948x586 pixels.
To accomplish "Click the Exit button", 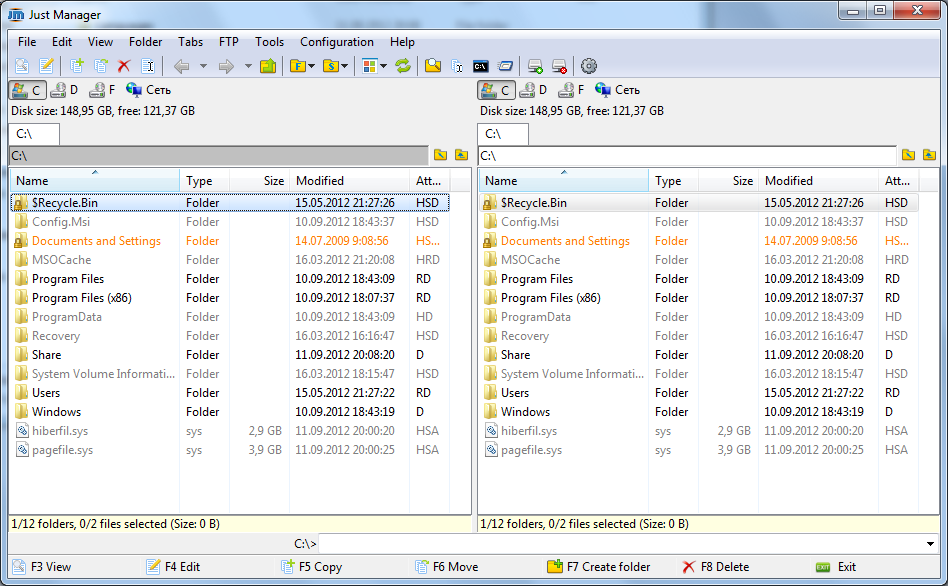I will [x=836, y=567].
